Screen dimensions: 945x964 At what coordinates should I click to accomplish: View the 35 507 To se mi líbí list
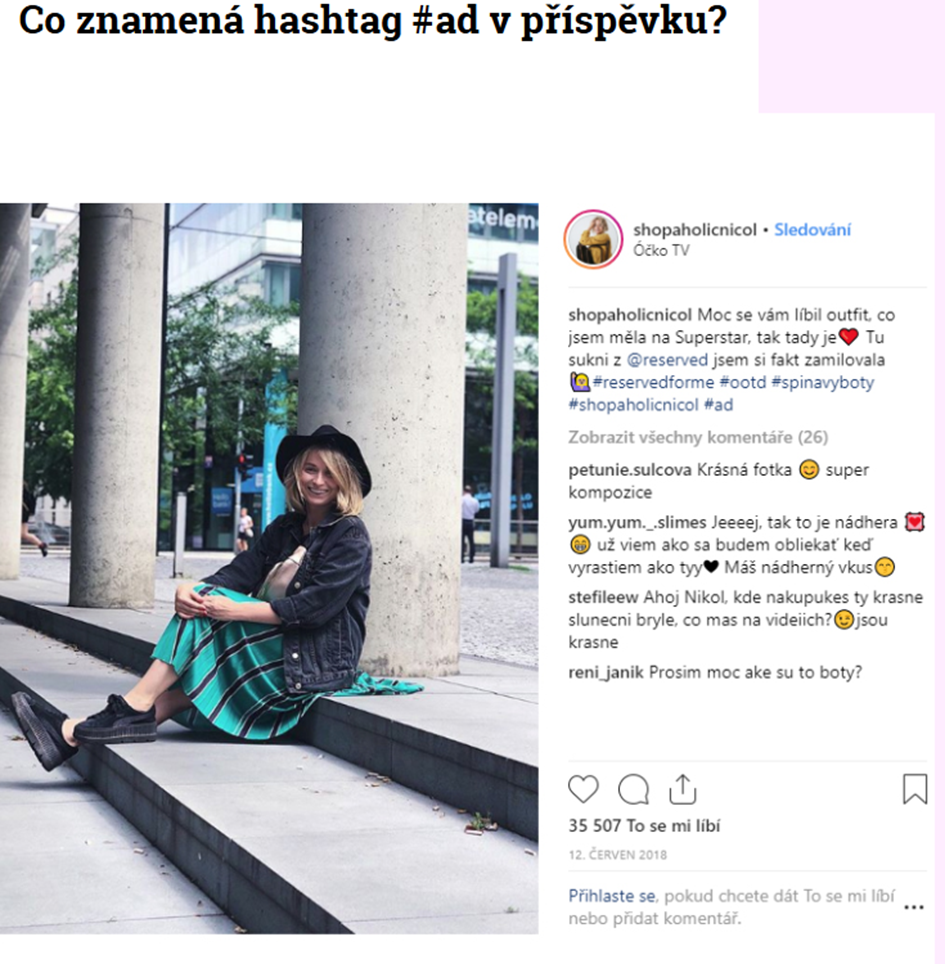[x=644, y=826]
